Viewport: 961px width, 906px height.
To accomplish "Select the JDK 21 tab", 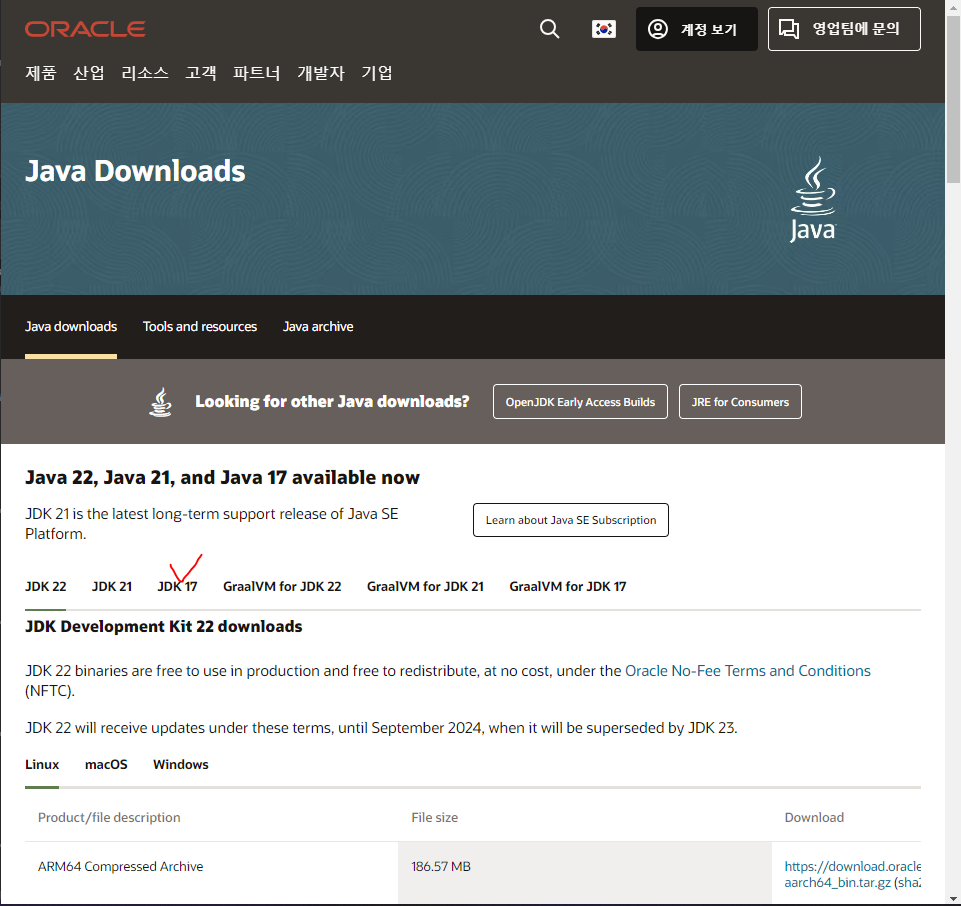I will (112, 587).
